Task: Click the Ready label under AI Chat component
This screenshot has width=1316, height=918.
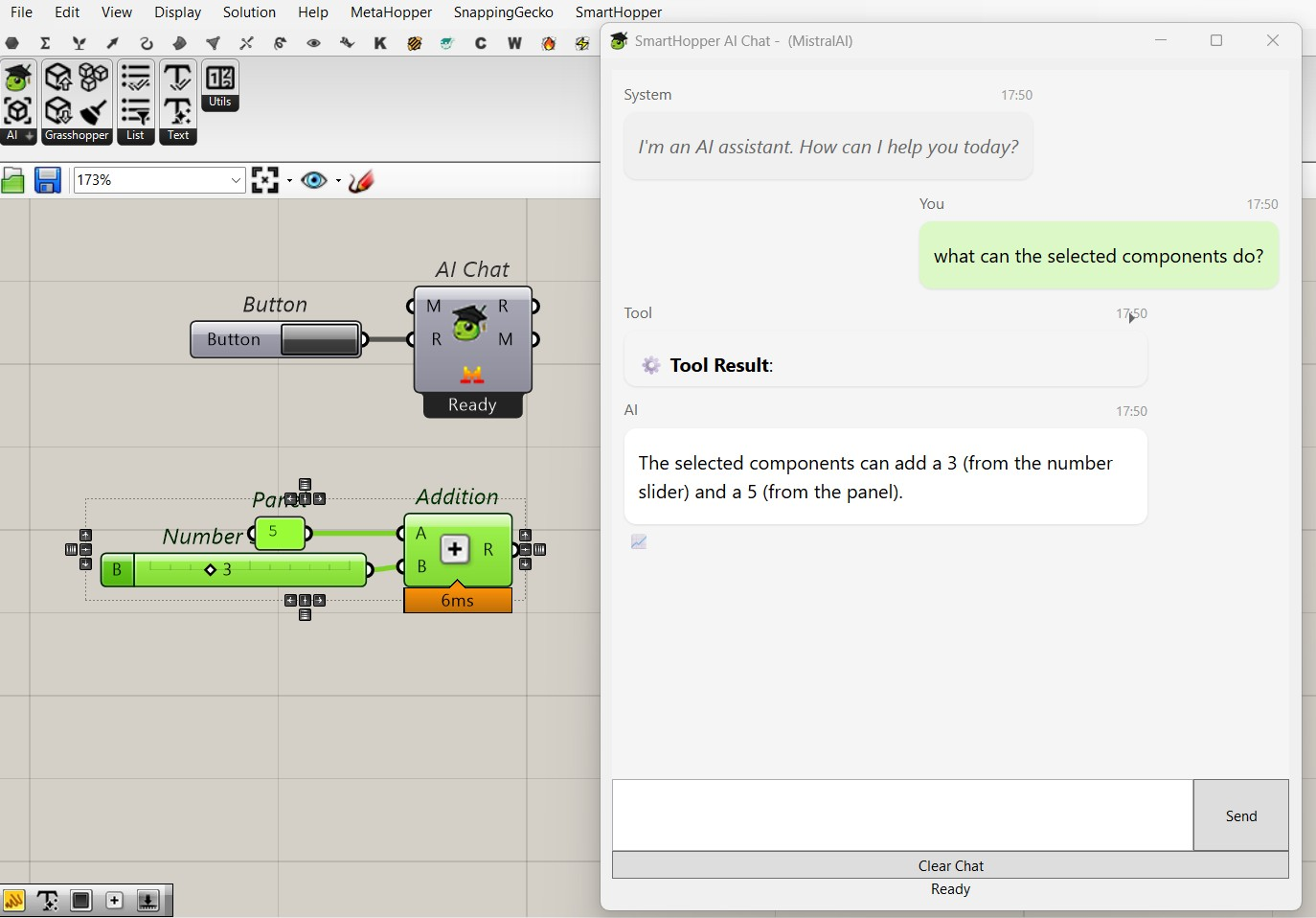Action: point(472,405)
